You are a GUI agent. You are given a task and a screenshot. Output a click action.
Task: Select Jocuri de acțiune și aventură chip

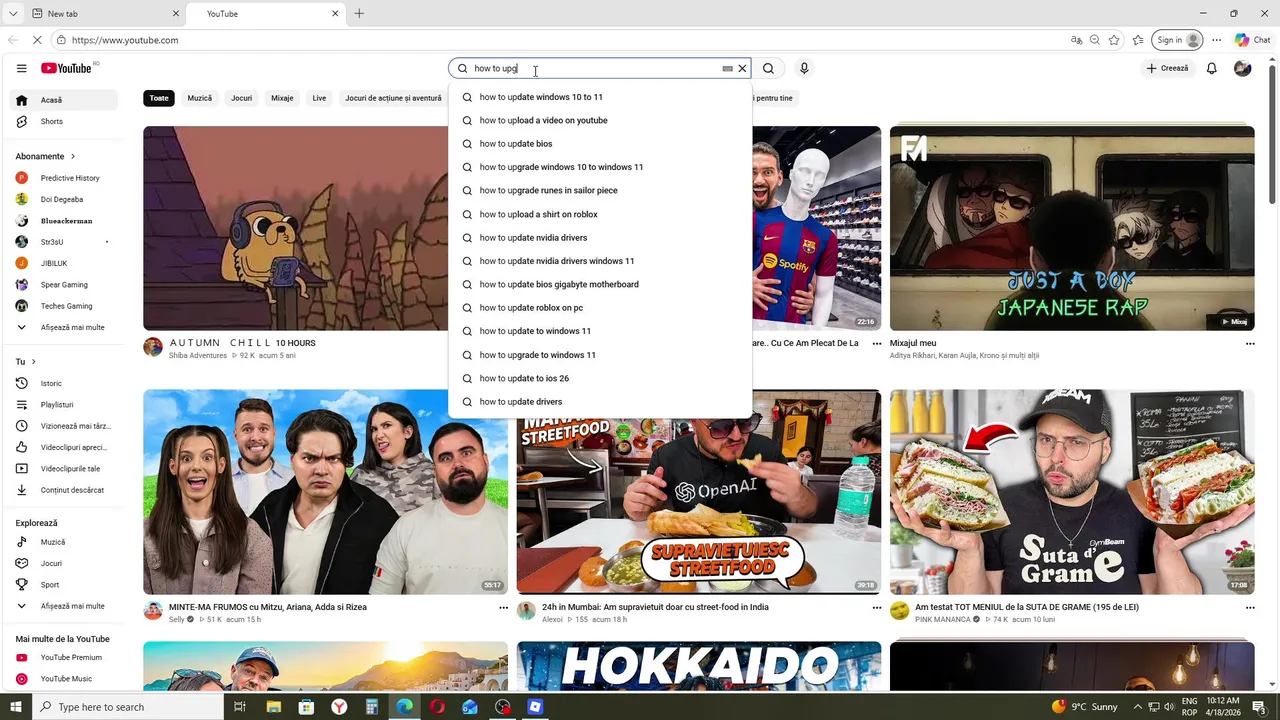[x=393, y=98]
